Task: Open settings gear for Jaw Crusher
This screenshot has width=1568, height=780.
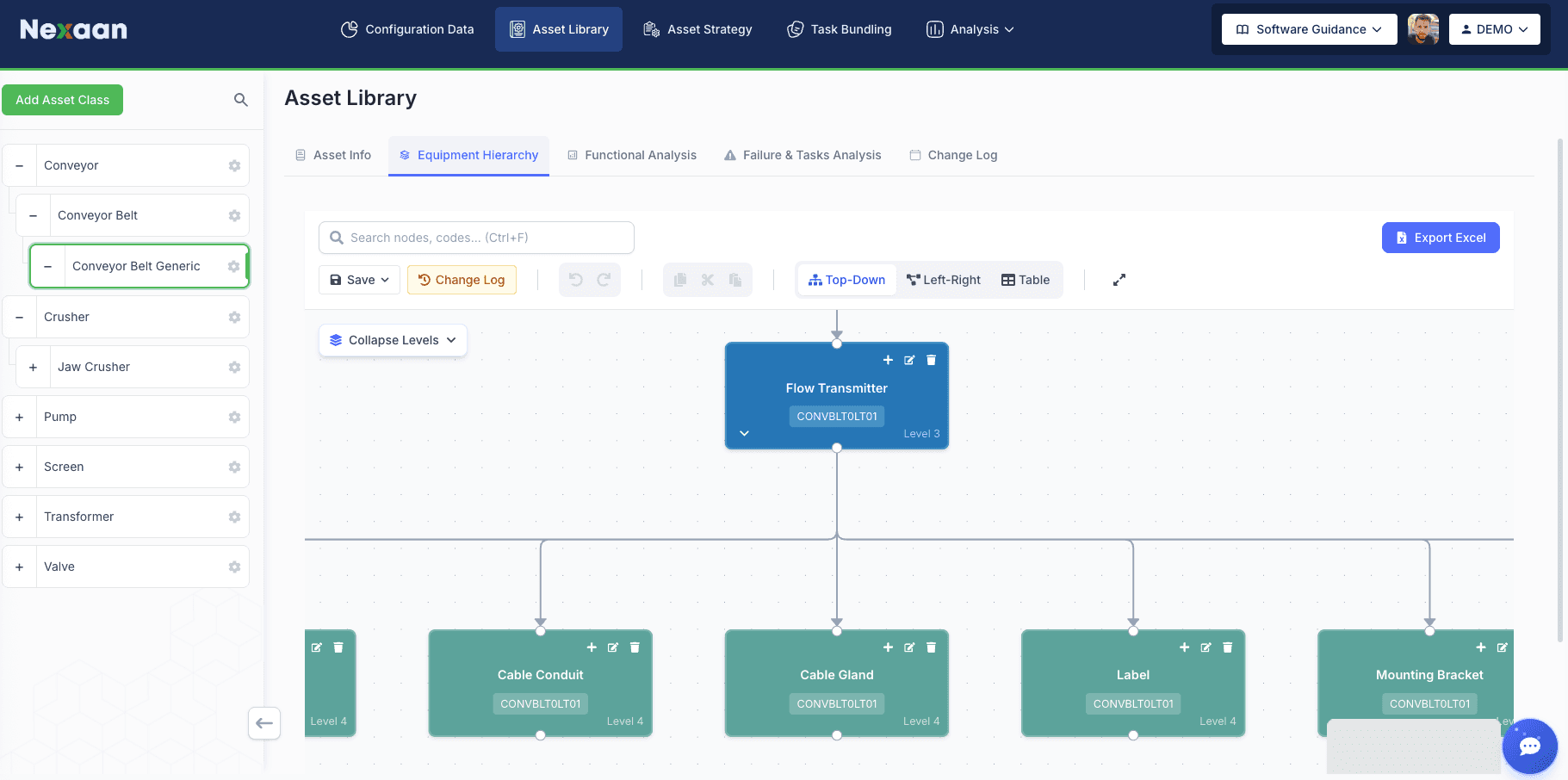Action: point(234,367)
